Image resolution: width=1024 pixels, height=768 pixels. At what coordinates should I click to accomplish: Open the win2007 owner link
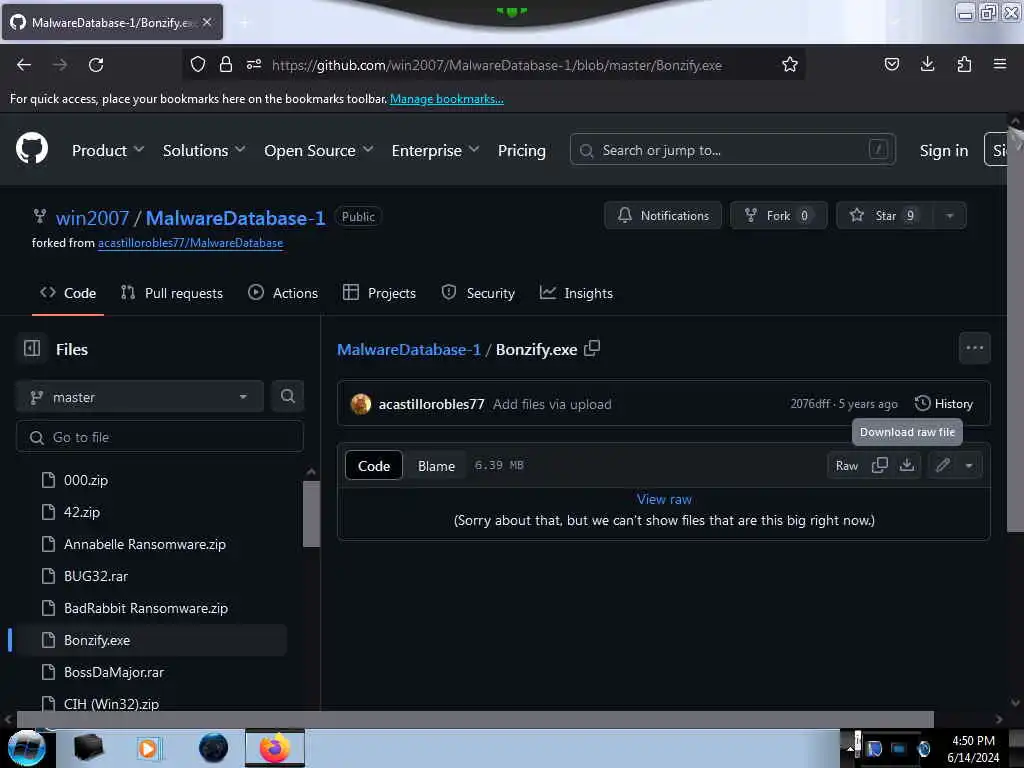click(x=92, y=218)
